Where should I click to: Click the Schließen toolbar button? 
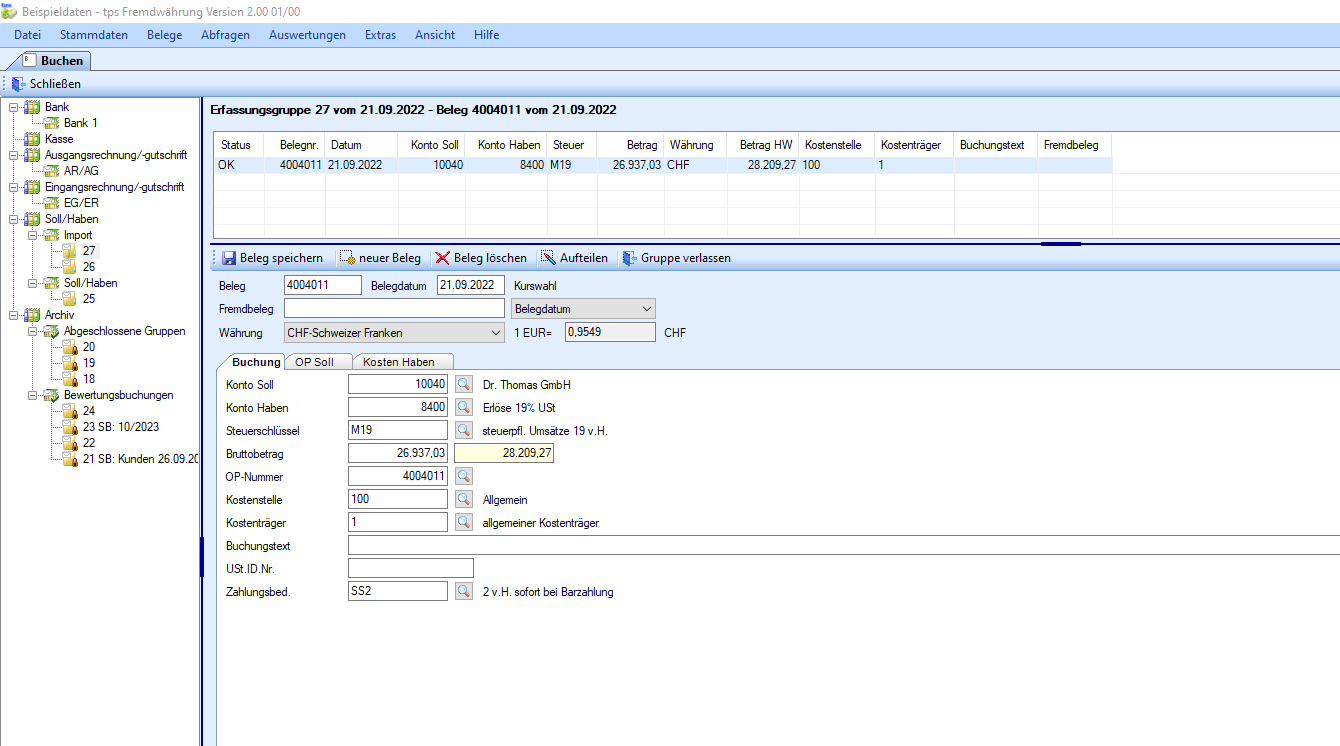(46, 84)
